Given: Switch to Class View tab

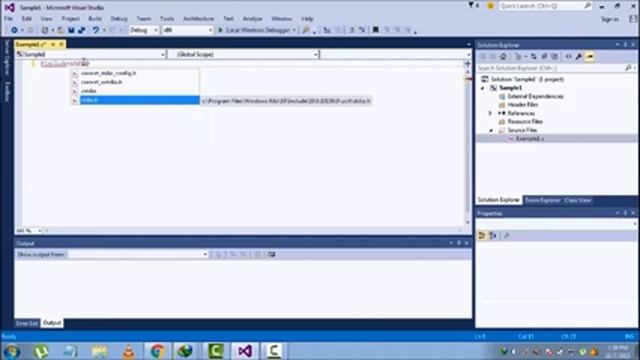Looking at the screenshot, I should coord(578,200).
